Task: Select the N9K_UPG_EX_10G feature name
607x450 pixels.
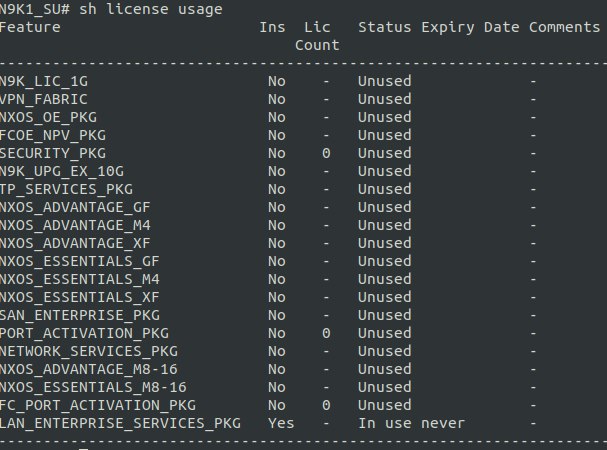Action: [62, 172]
